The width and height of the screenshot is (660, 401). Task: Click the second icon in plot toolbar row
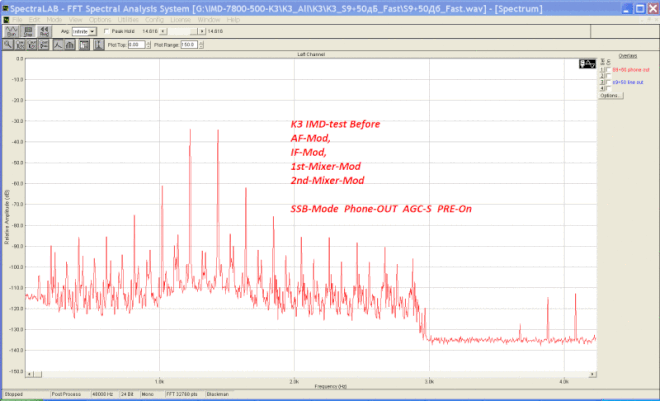pyautogui.click(x=20, y=45)
